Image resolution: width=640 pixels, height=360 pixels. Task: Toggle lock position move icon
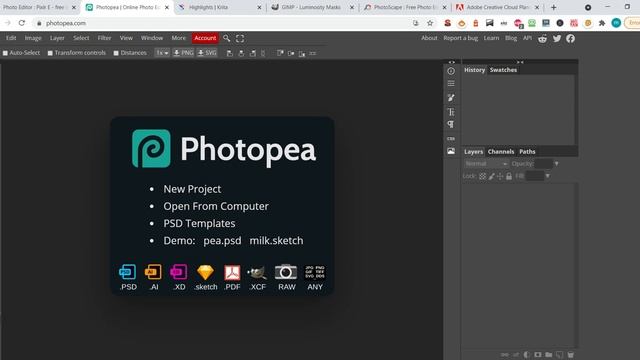coord(500,176)
